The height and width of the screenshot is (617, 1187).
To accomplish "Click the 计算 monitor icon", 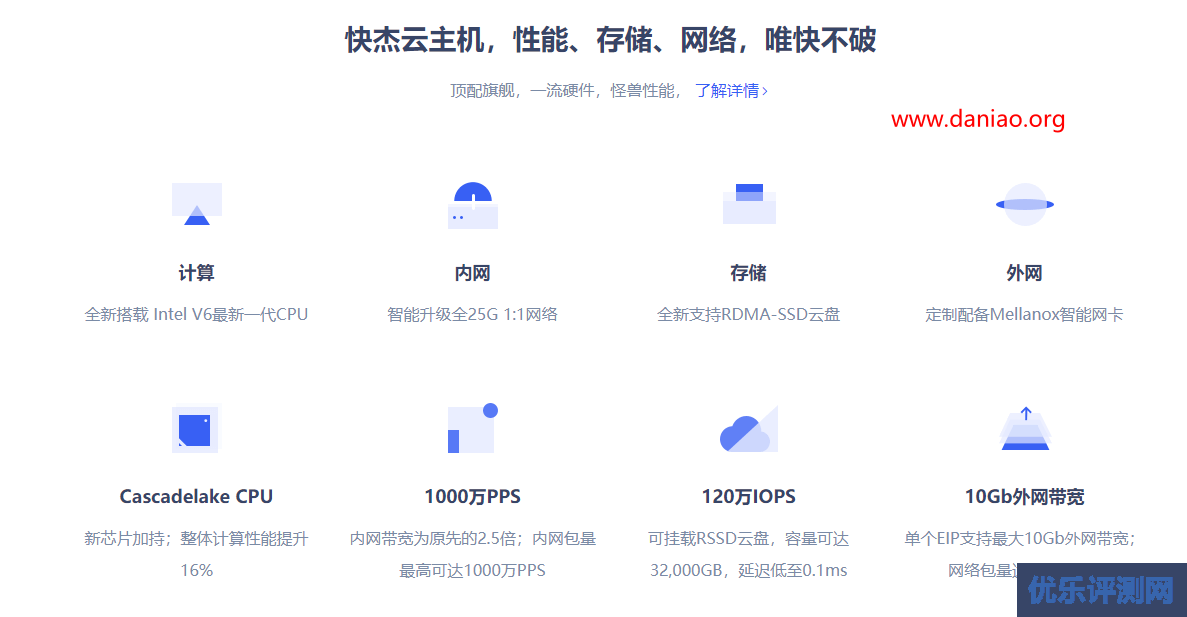I will (x=196, y=204).
